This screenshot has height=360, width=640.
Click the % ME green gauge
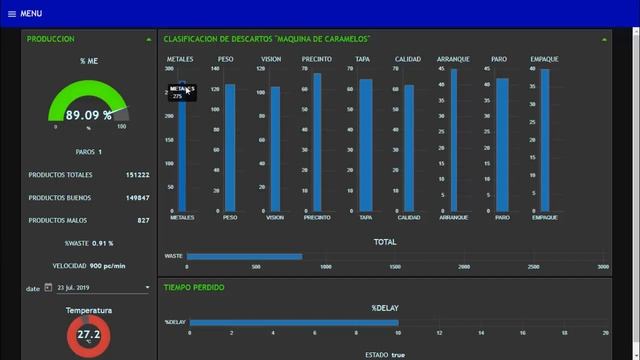[x=89, y=101]
